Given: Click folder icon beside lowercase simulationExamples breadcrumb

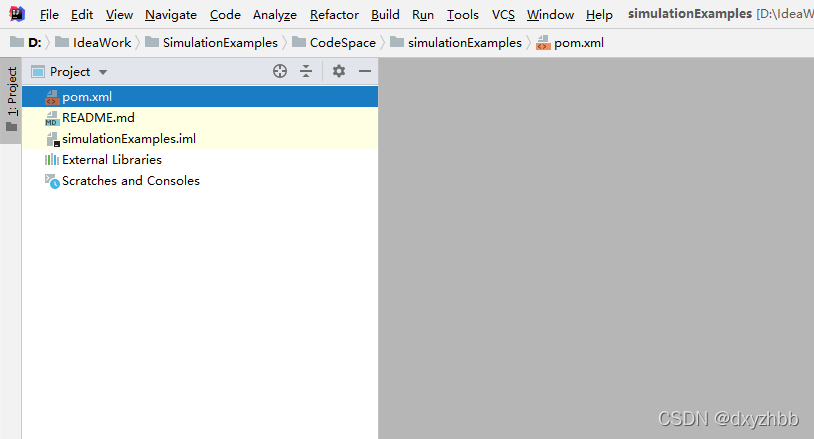Looking at the screenshot, I should [x=397, y=42].
